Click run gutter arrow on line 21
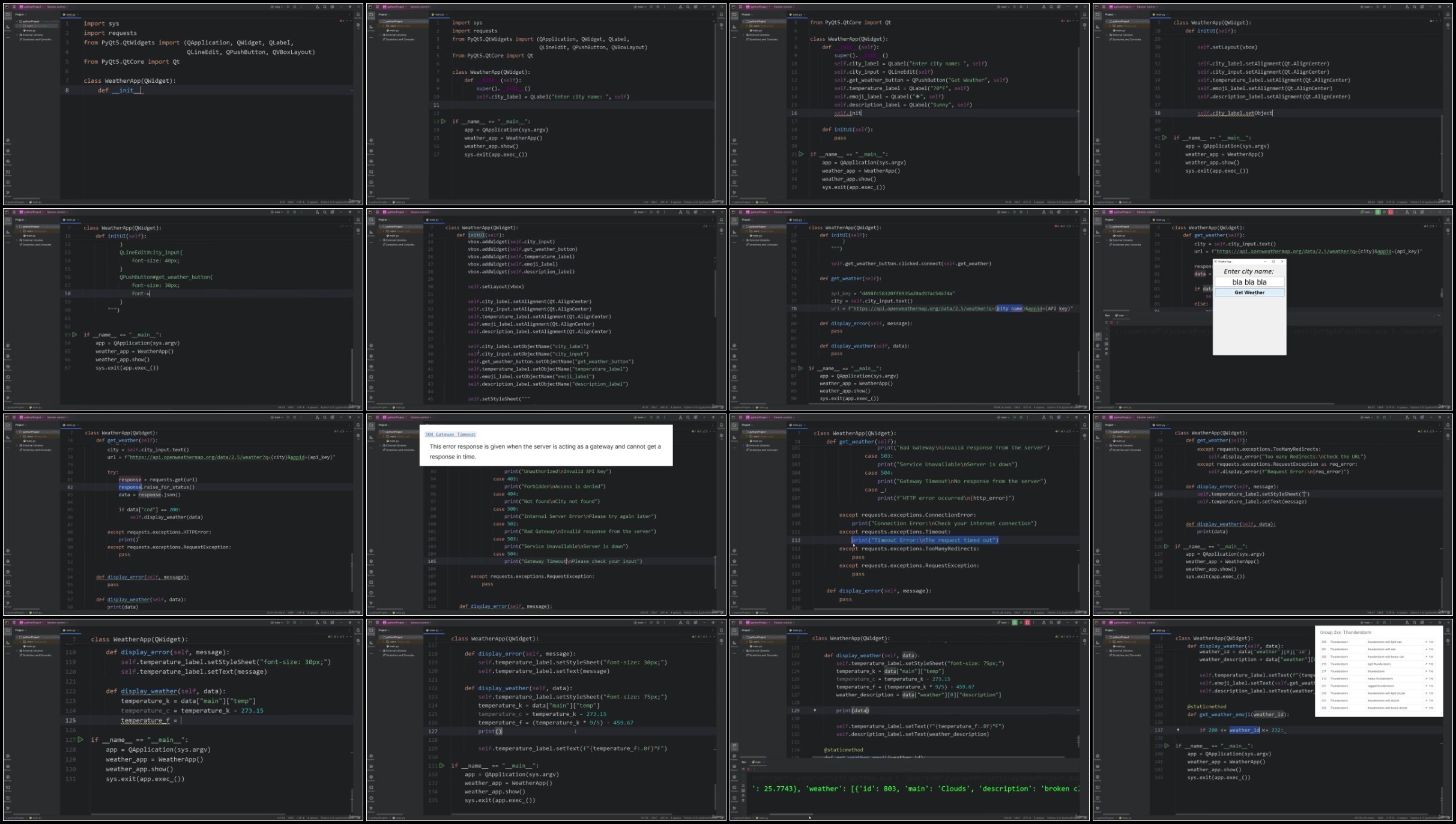The image size is (1456, 824). (801, 154)
